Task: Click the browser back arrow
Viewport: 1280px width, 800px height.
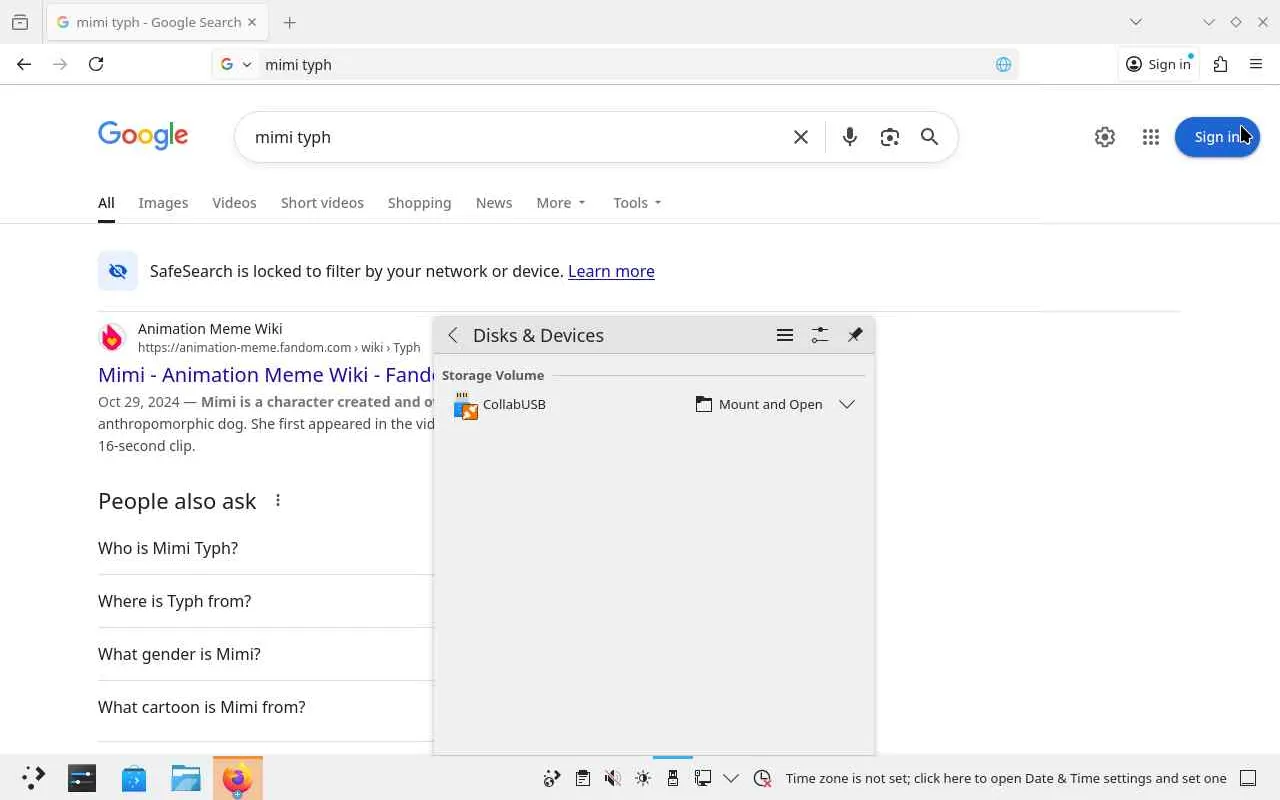Action: (x=24, y=64)
